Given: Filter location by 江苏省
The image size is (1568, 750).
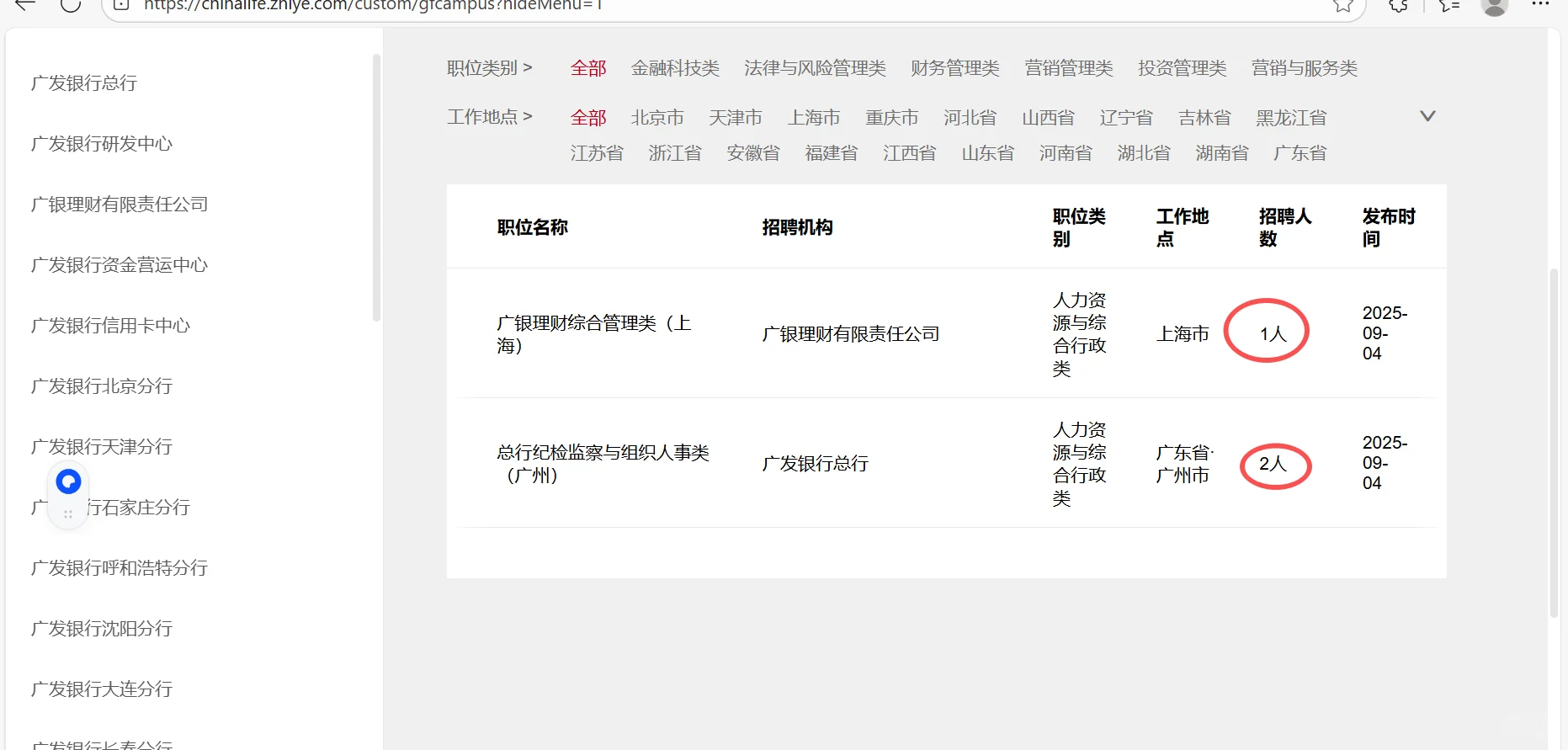Looking at the screenshot, I should click(x=597, y=153).
